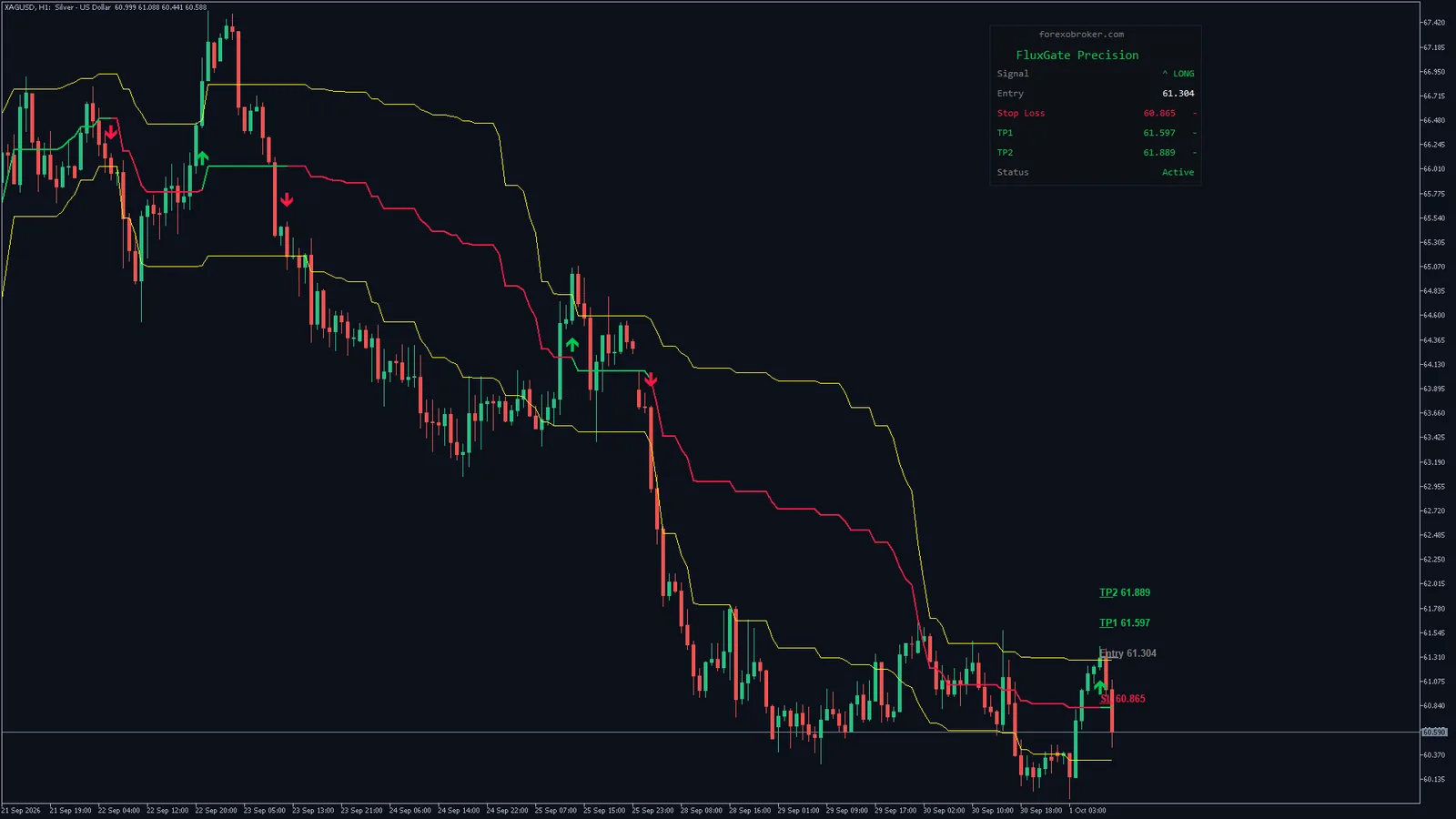Select the Stop Loss row label in the panel
The image size is (1456, 819).
pyautogui.click(x=1021, y=114)
